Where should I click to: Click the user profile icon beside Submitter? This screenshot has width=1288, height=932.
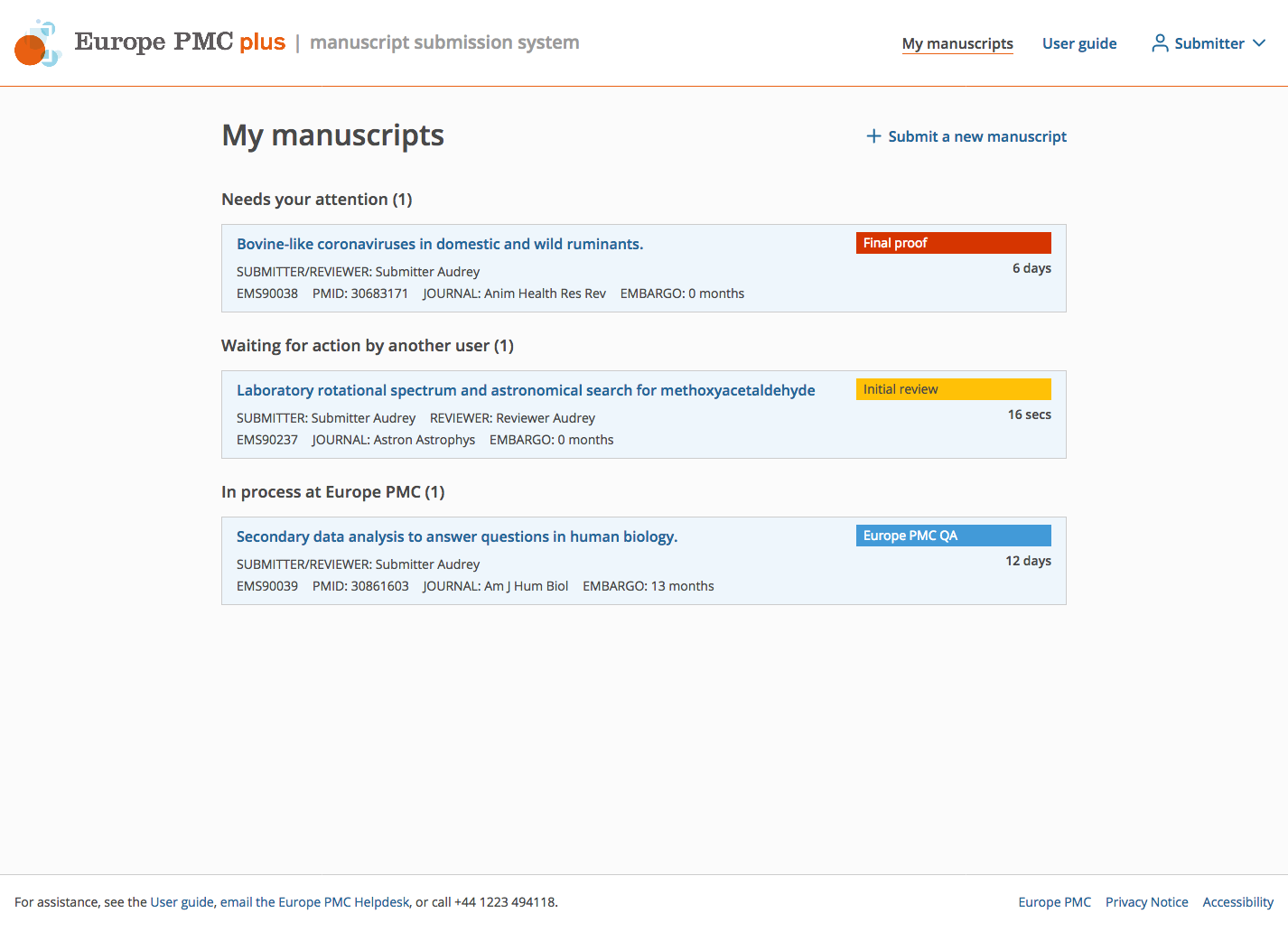[1160, 43]
